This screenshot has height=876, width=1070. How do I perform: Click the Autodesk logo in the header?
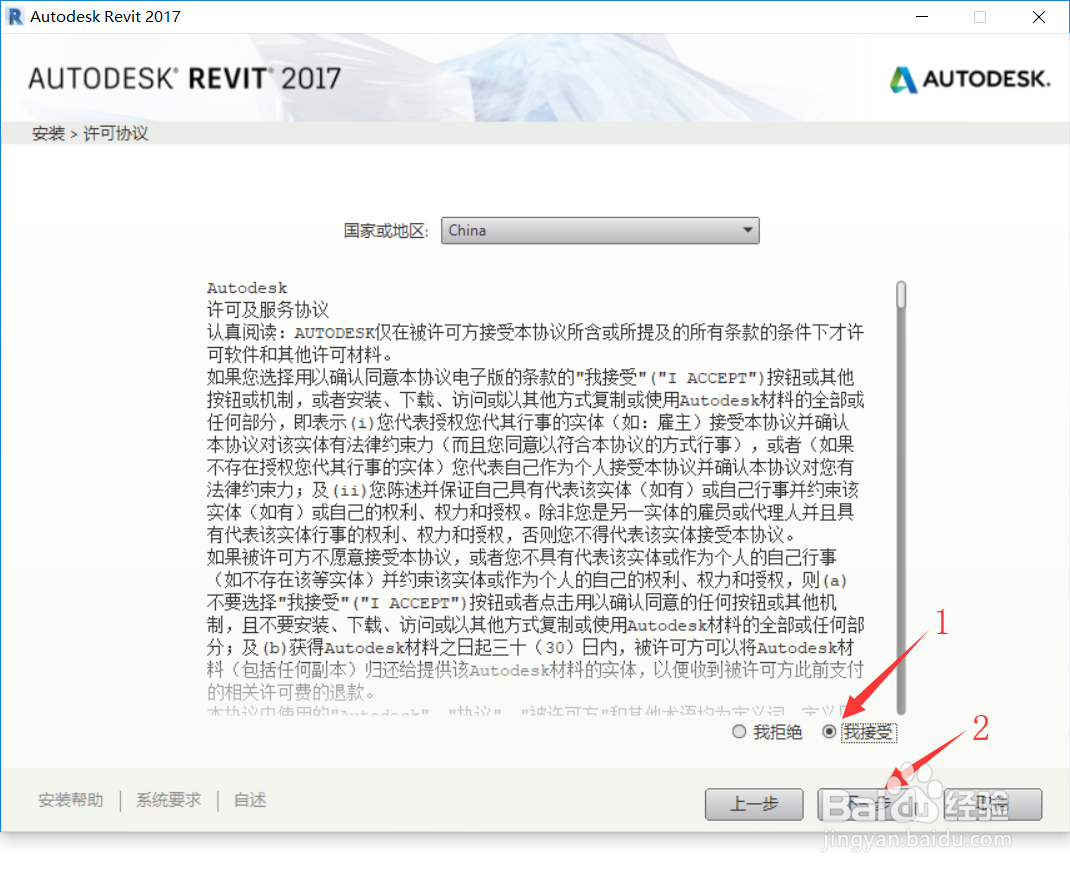click(x=970, y=79)
